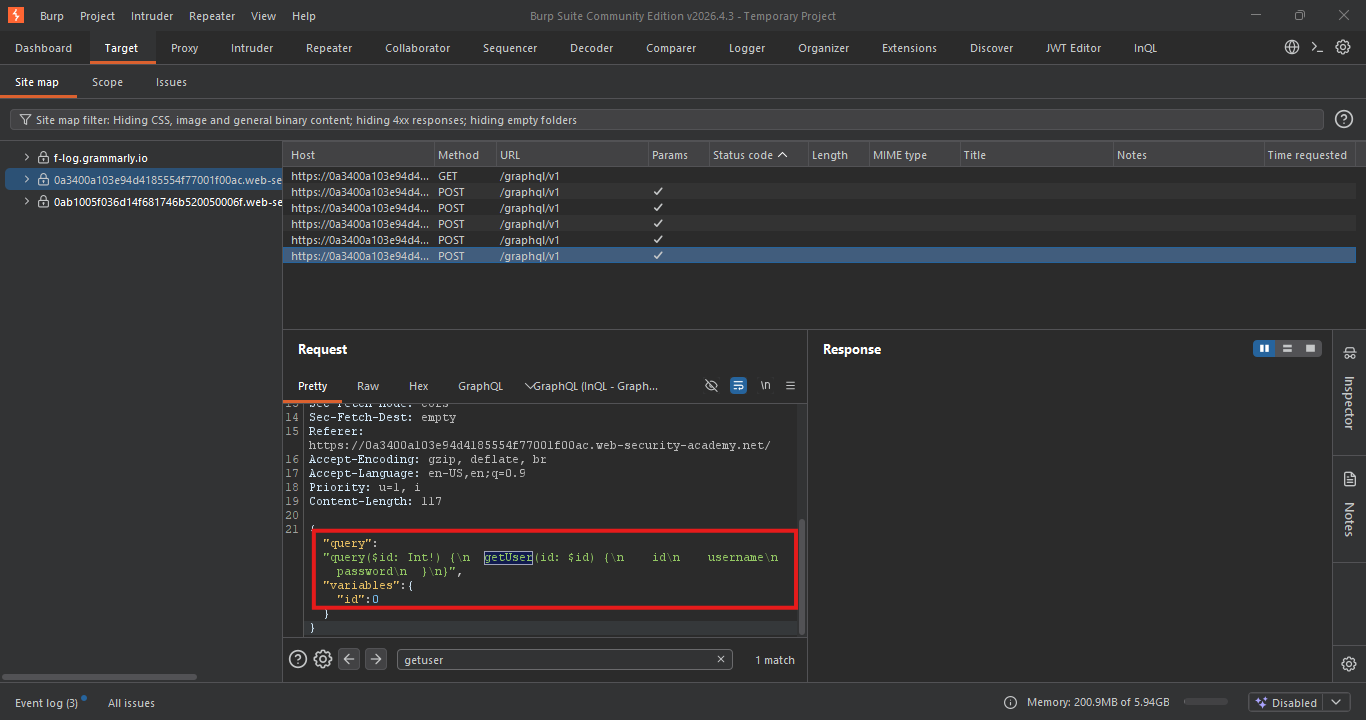Toggle show \n newline characters button
Screen dimensions: 1366x720
click(x=765, y=385)
